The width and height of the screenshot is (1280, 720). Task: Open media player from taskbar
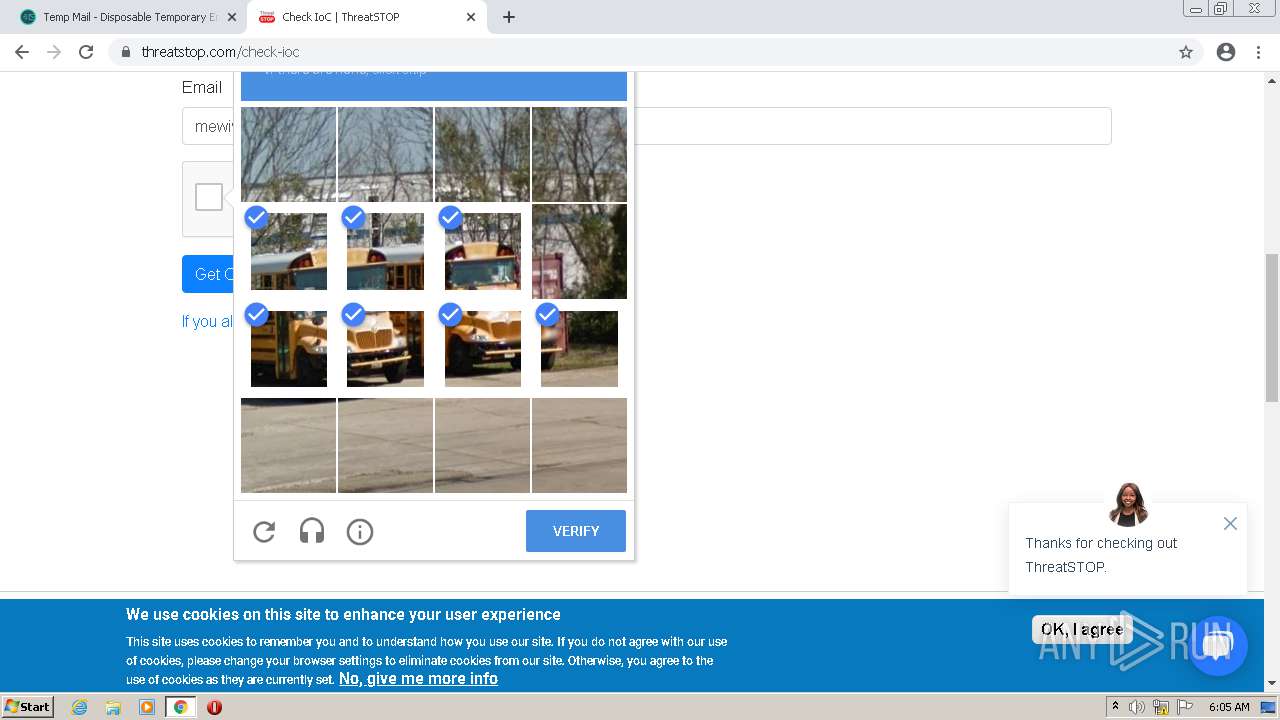tap(147, 707)
